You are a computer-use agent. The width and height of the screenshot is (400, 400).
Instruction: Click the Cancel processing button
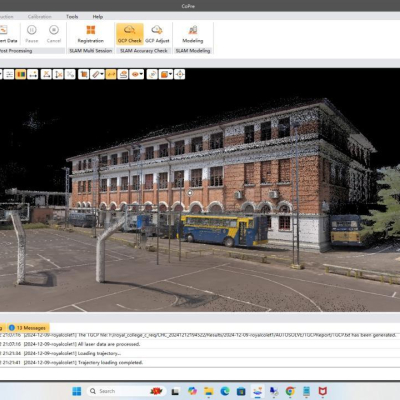pos(54,34)
